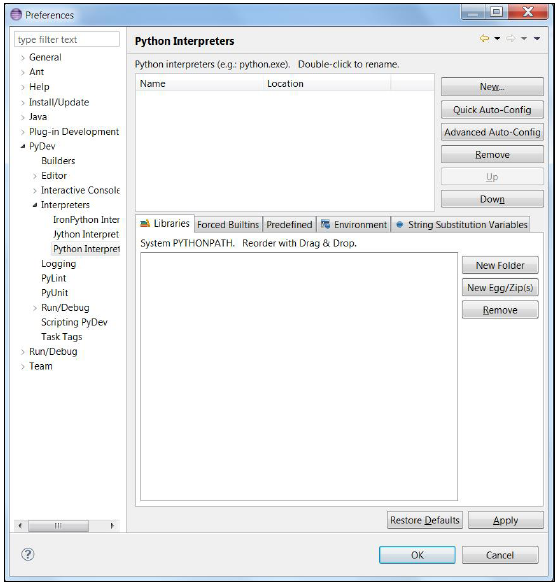Click the Restore Defaults button
This screenshot has width=558, height=587.
coord(425,520)
